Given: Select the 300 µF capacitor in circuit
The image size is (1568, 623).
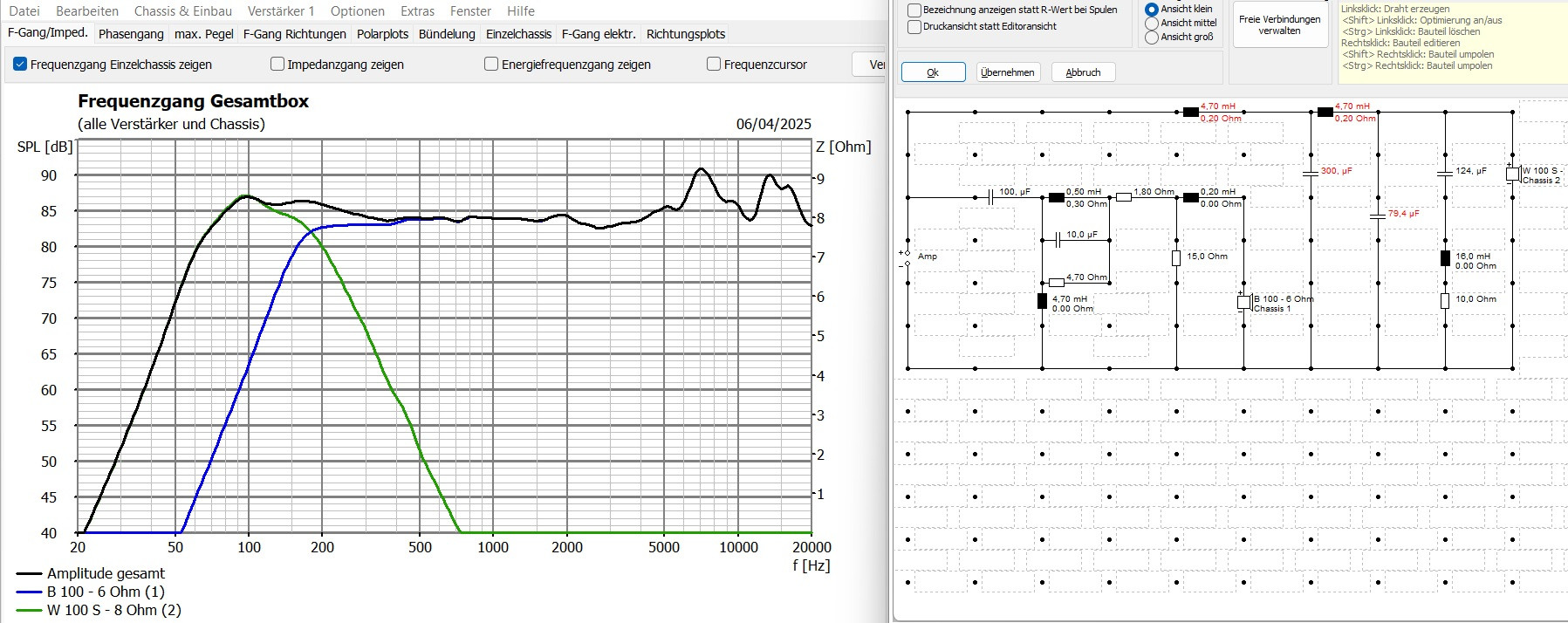Looking at the screenshot, I should (x=1311, y=173).
